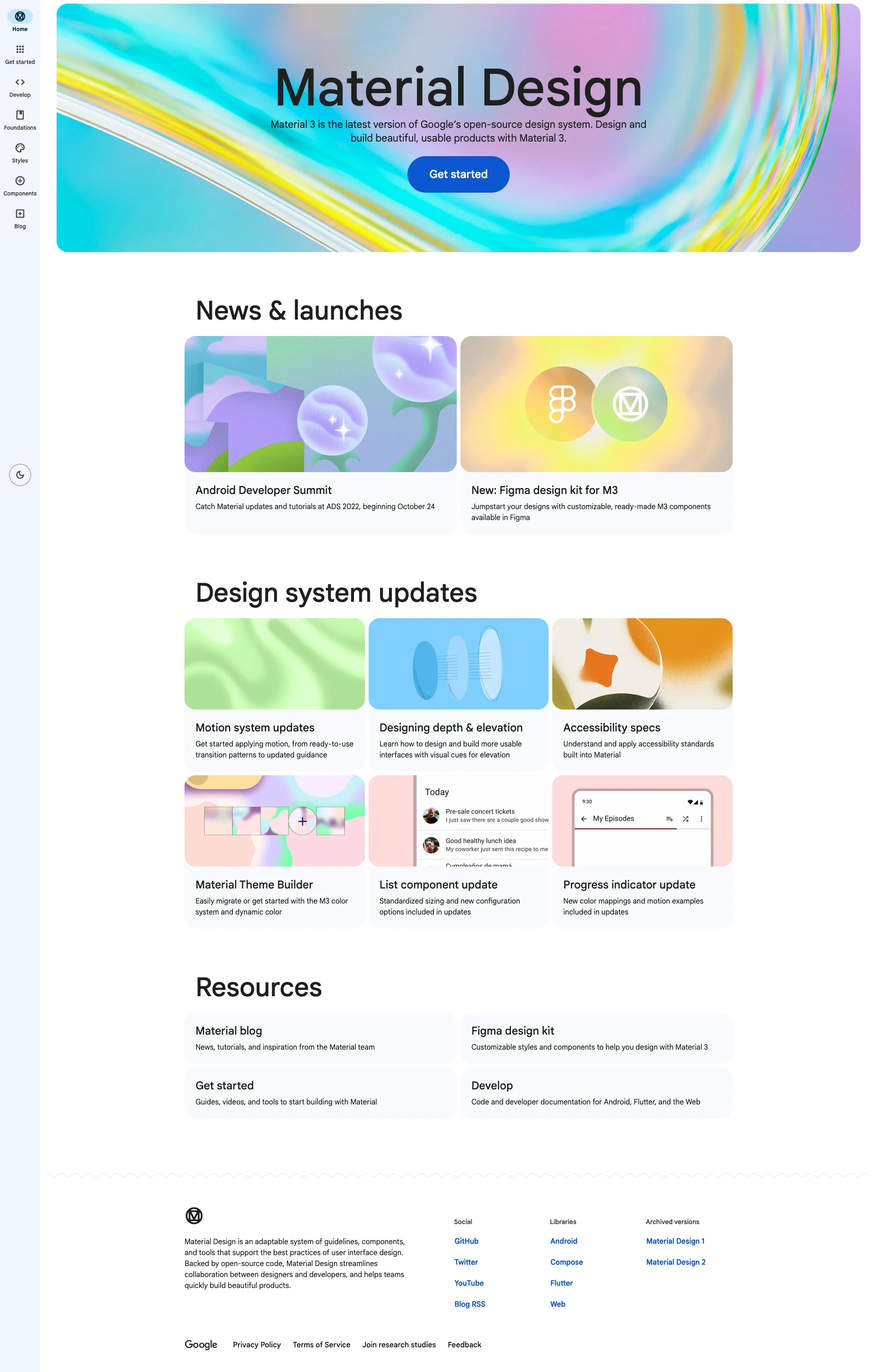Open the Blog RSS link

470,1304
